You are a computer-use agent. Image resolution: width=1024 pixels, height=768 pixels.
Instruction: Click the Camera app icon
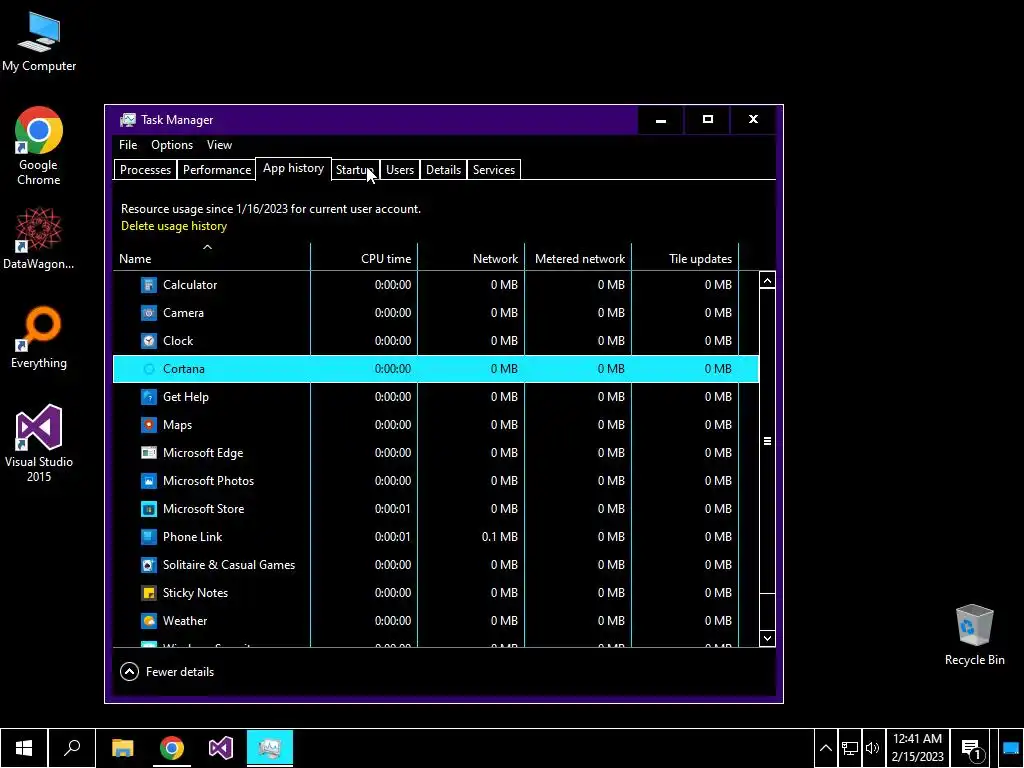[x=149, y=313]
